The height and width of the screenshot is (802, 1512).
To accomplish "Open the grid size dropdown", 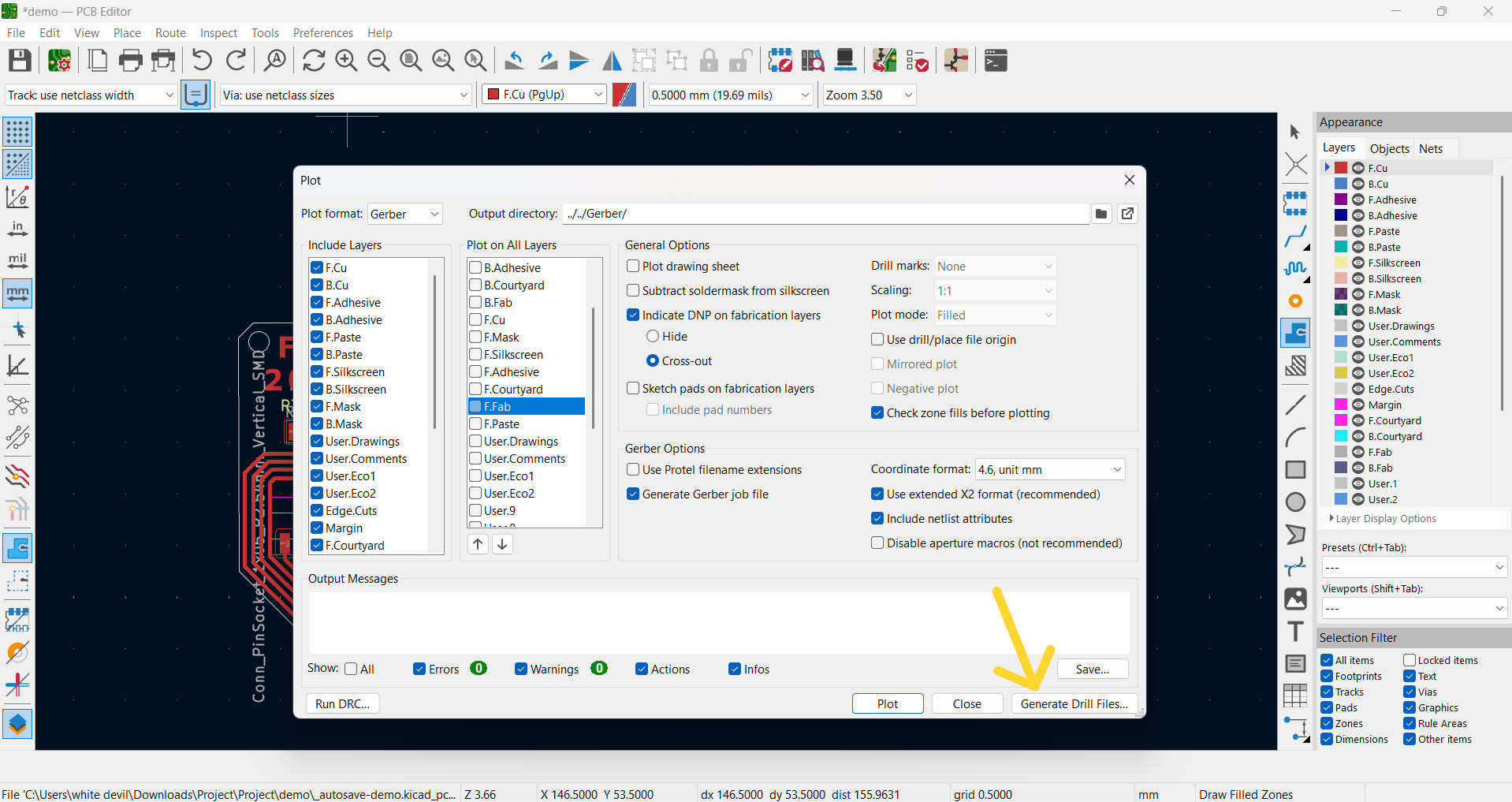I will [x=731, y=95].
